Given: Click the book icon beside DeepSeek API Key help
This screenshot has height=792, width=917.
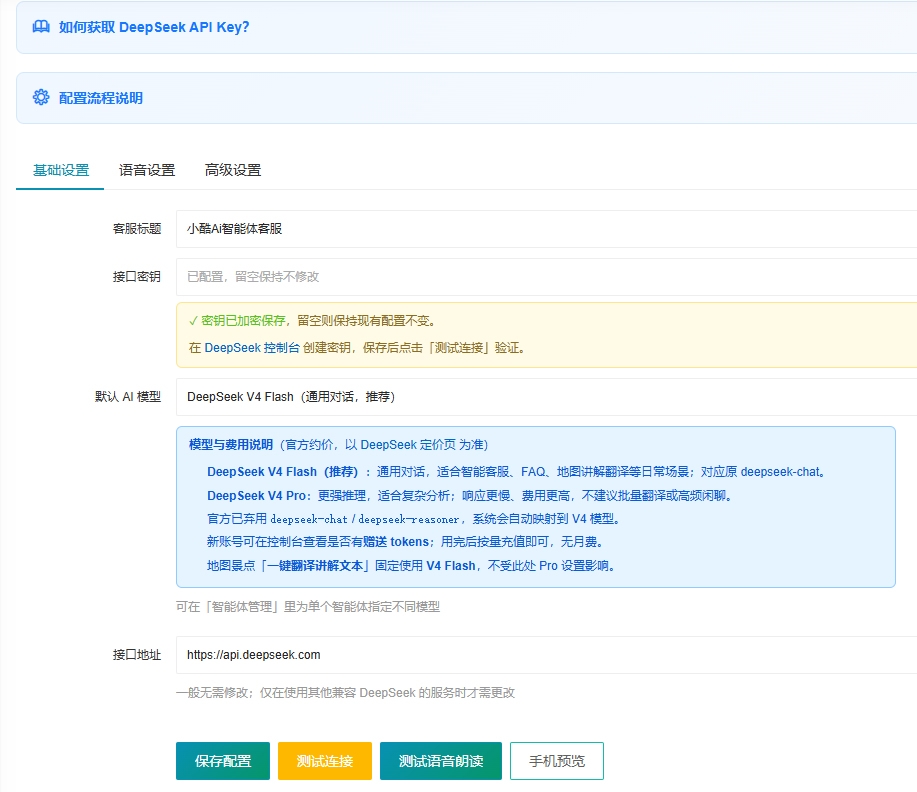Looking at the screenshot, I should 41,27.
